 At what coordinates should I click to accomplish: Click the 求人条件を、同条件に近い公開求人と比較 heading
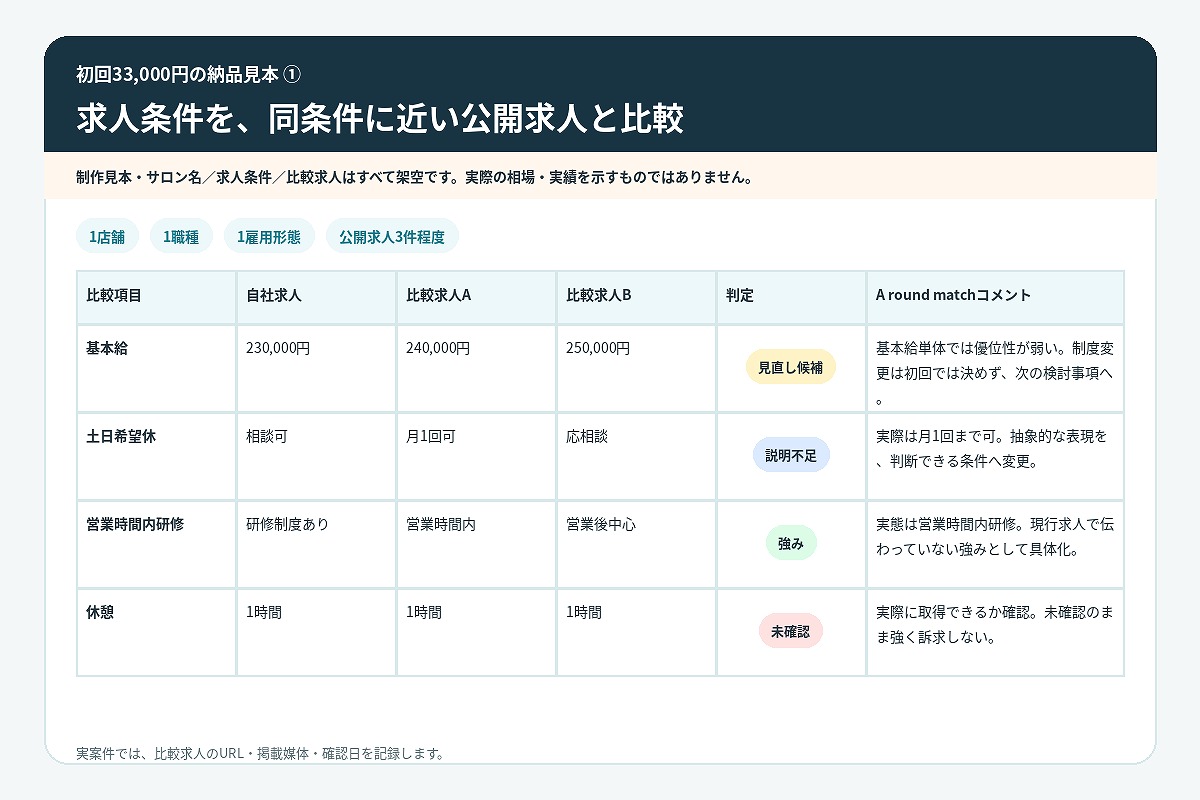380,118
